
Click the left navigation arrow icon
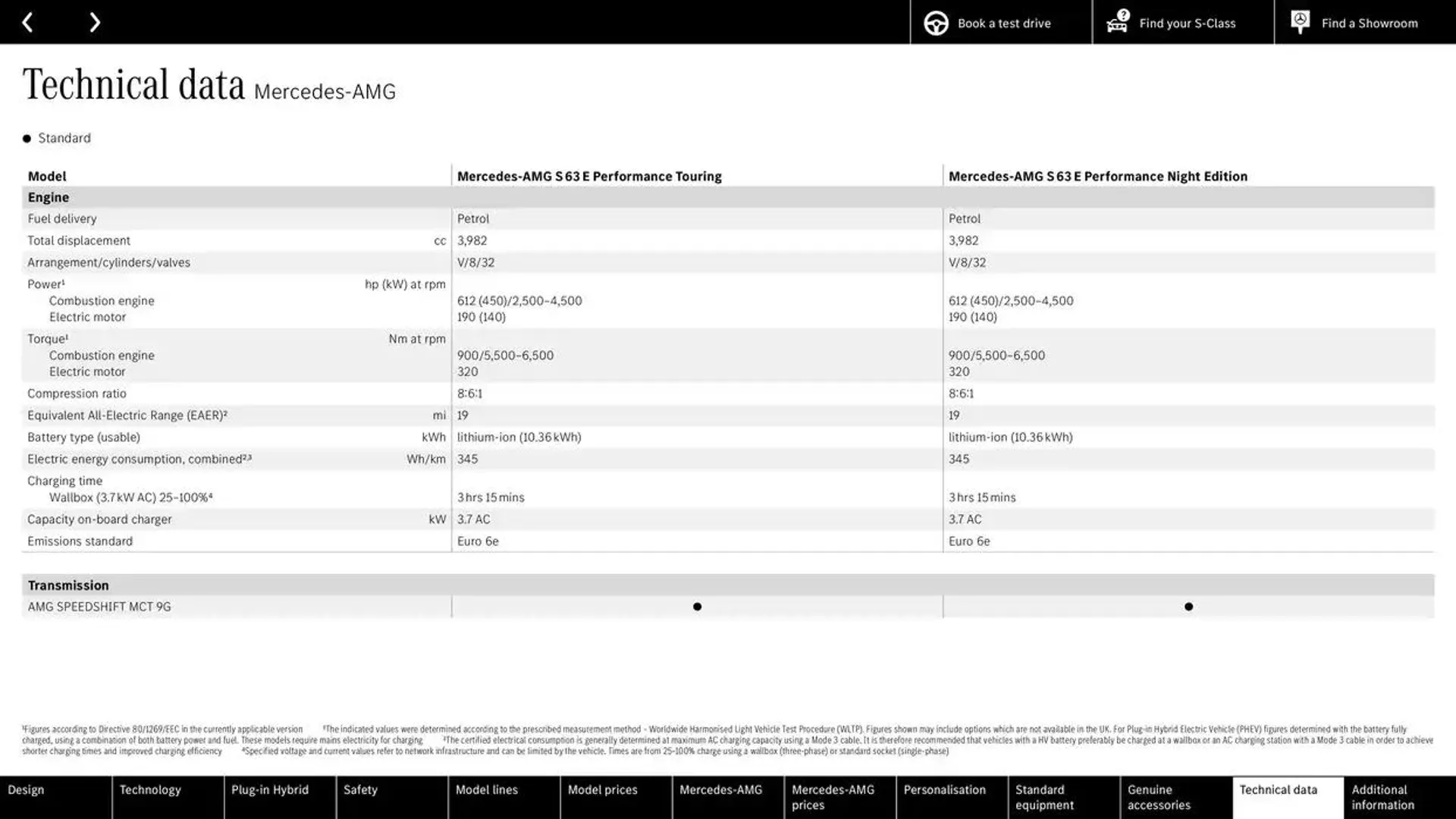26,22
